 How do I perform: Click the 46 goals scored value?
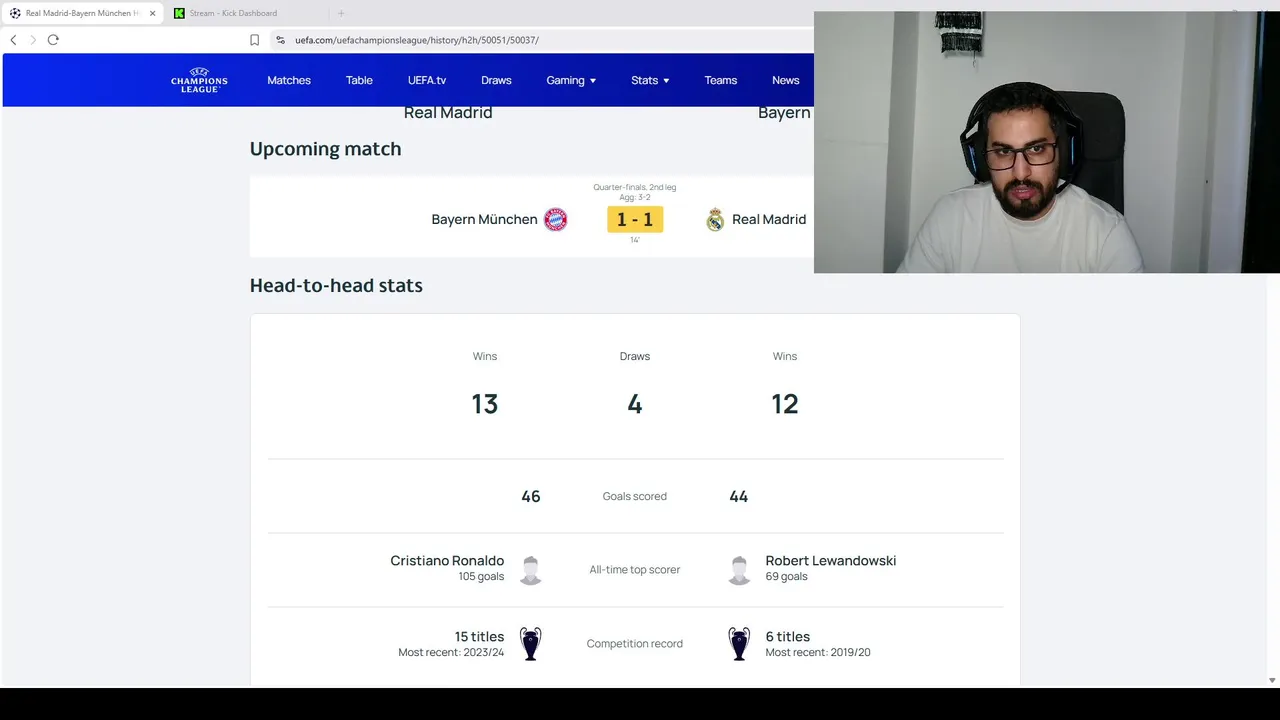click(x=531, y=496)
